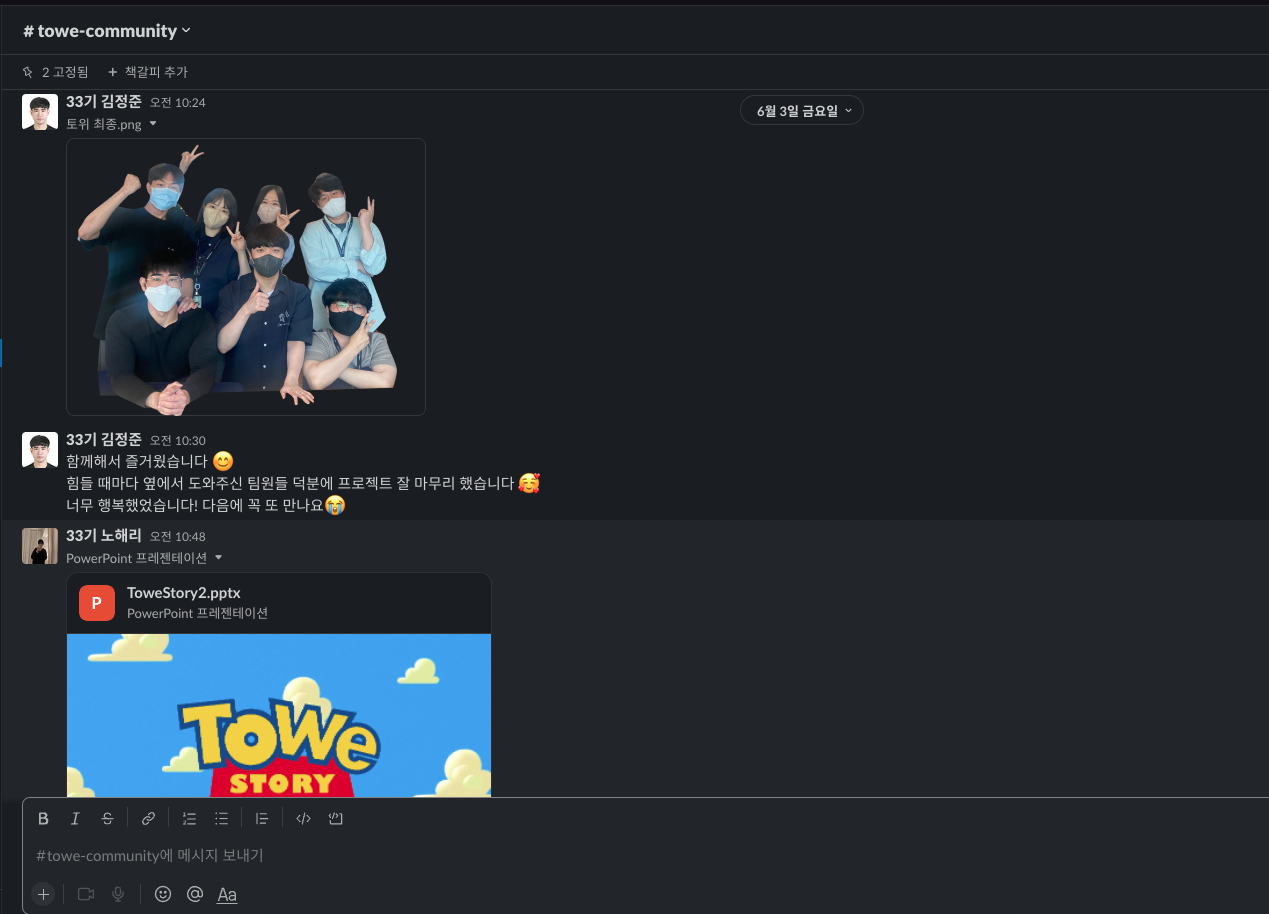View the 2 pinned messages
Viewport: 1269px width, 914px height.
point(57,71)
